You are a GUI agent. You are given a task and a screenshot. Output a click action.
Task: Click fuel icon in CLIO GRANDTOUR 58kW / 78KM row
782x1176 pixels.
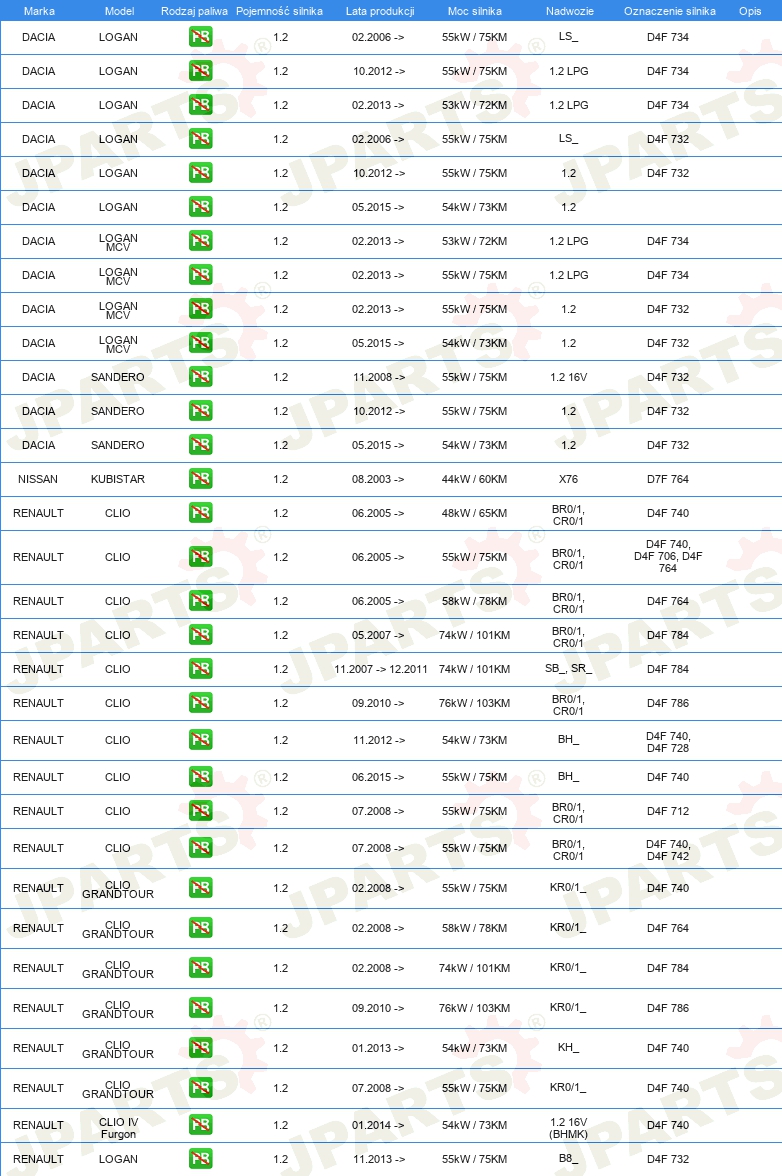[200, 928]
